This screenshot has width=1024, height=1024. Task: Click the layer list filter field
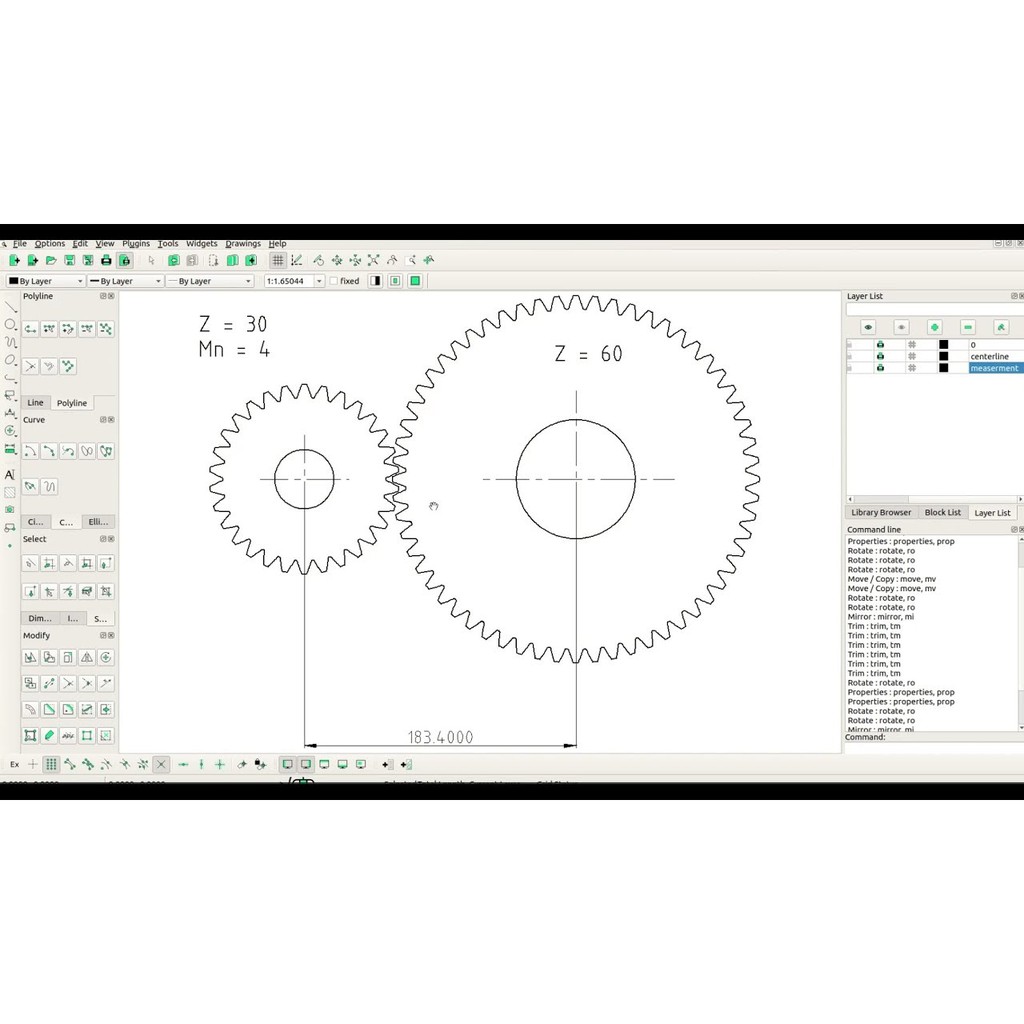(x=934, y=310)
